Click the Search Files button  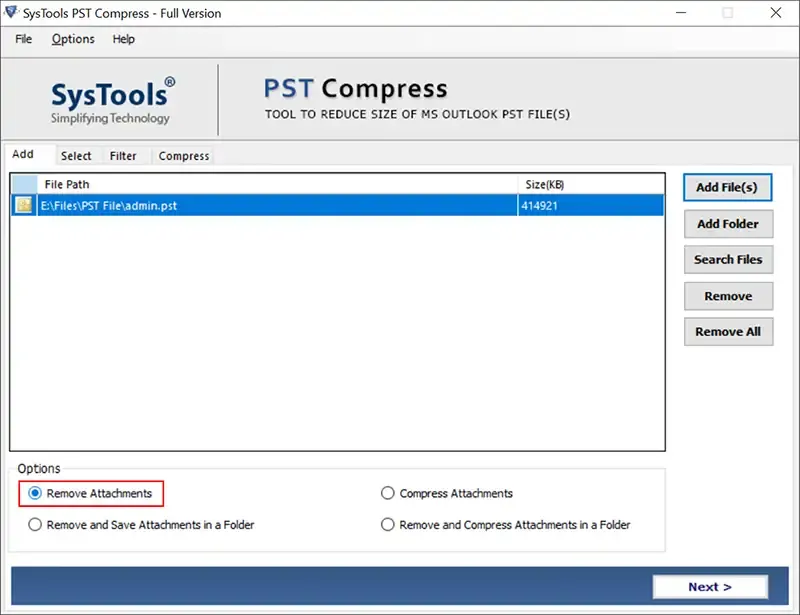728,260
